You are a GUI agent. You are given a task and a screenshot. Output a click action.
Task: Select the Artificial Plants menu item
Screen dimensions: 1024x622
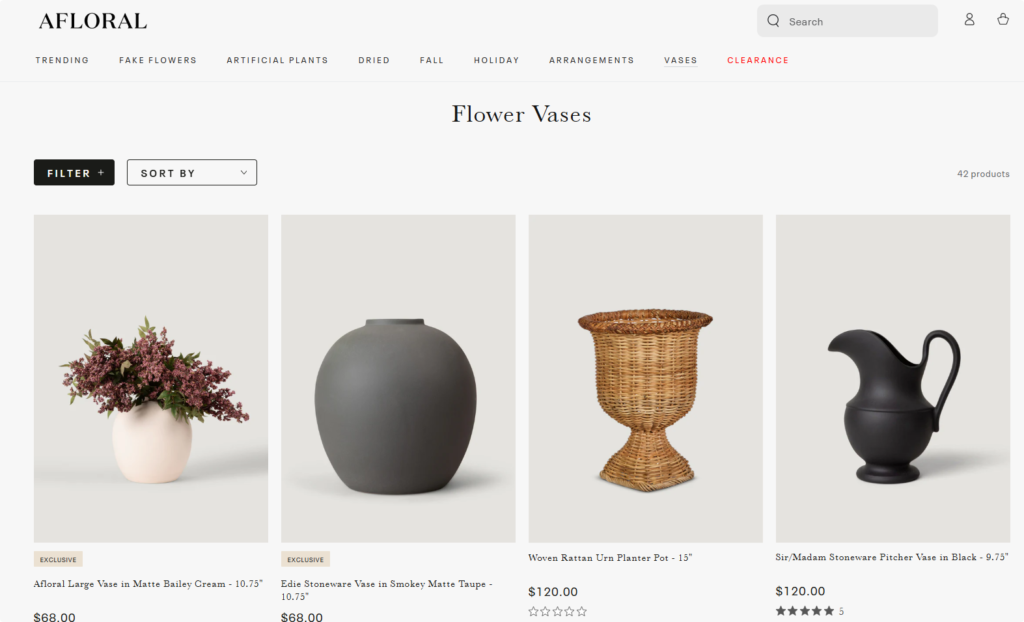coord(277,60)
